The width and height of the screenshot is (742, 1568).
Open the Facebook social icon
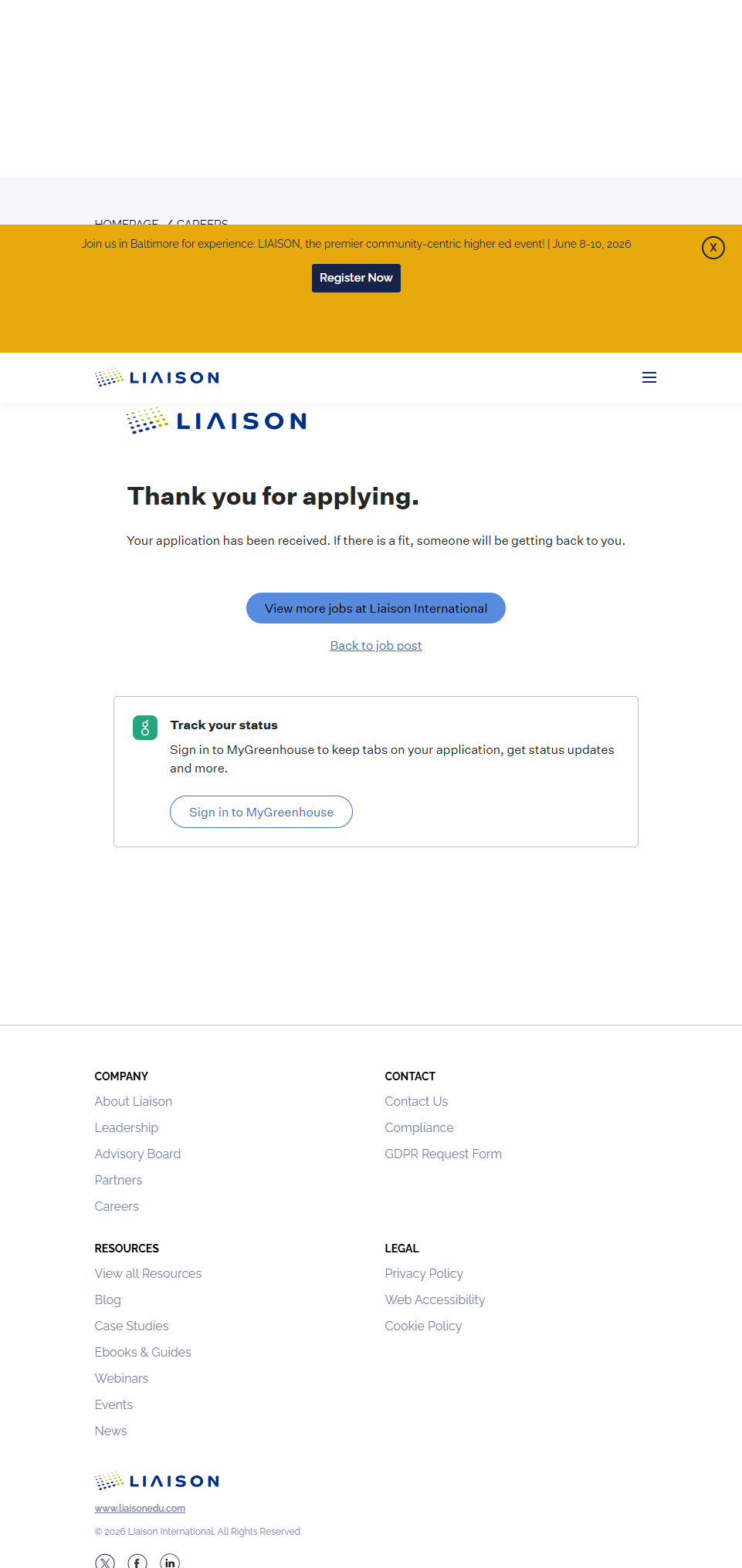click(137, 1562)
